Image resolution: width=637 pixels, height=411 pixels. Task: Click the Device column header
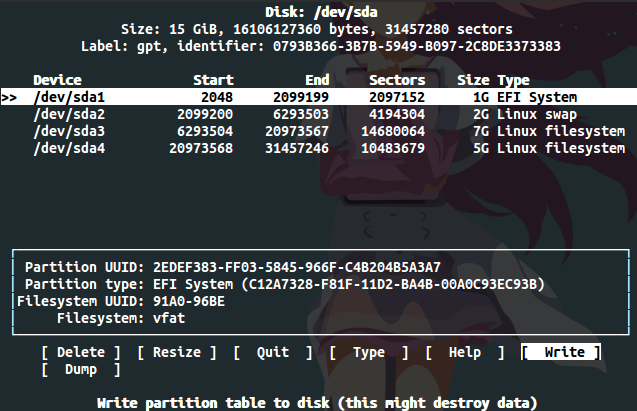57,80
